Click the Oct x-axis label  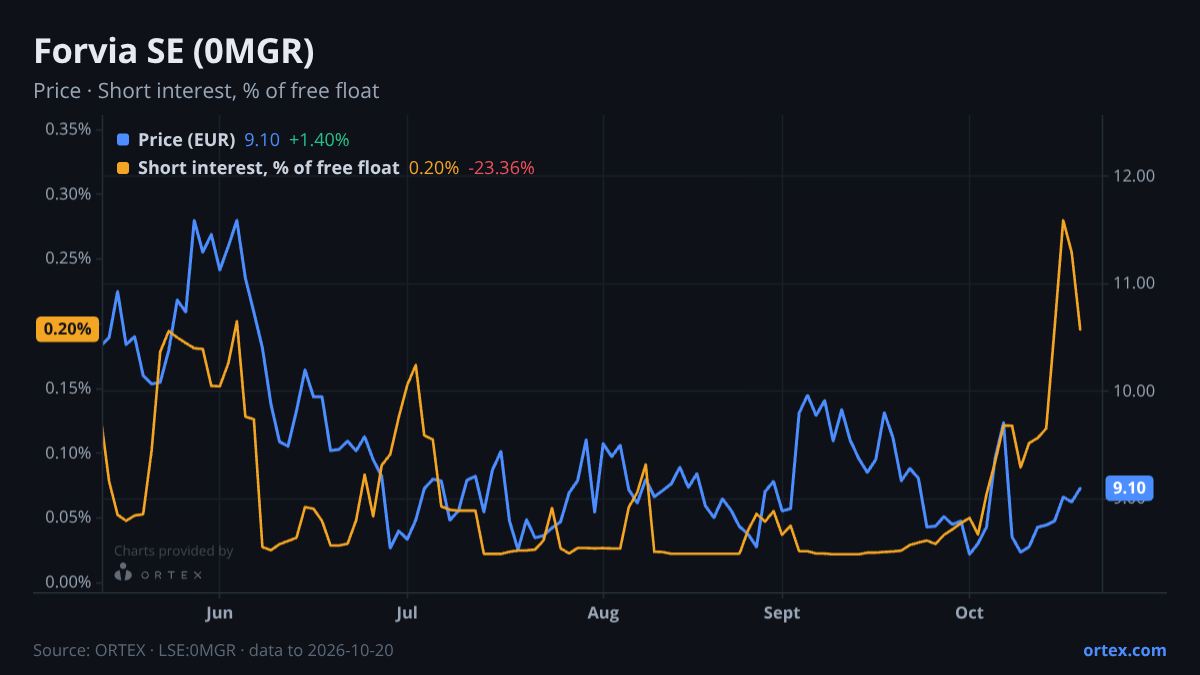(969, 613)
